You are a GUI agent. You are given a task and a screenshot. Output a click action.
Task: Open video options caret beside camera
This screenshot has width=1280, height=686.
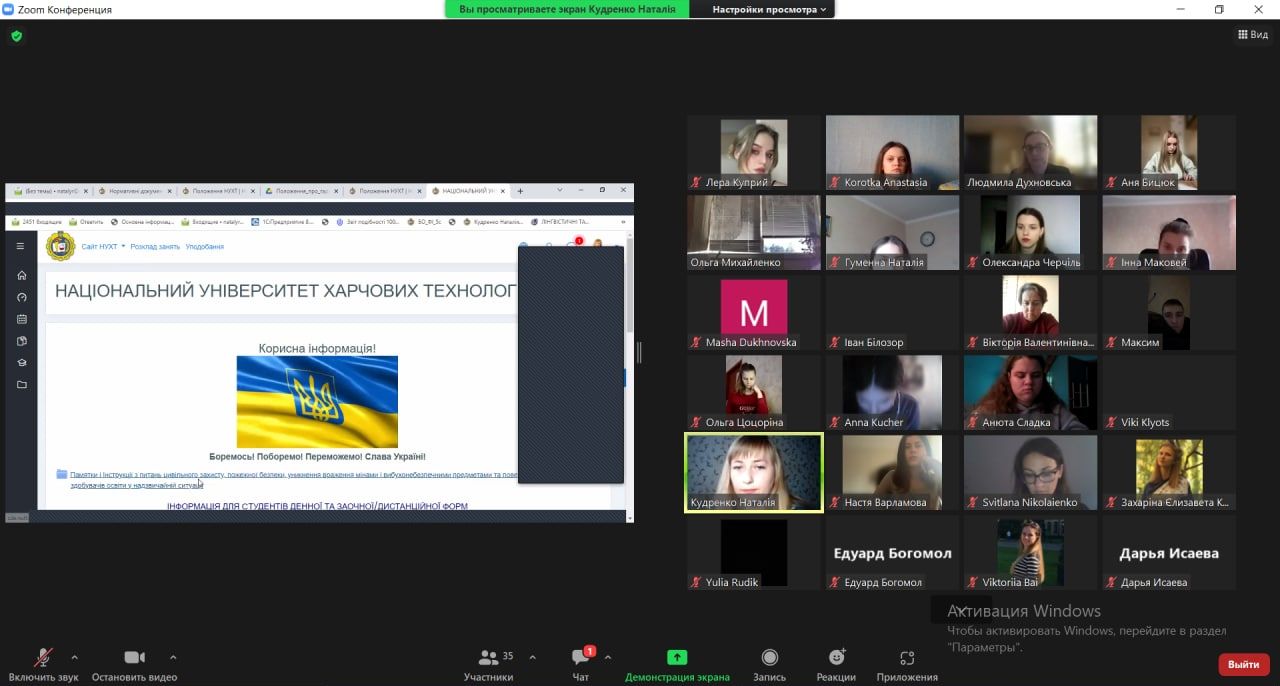click(173, 658)
